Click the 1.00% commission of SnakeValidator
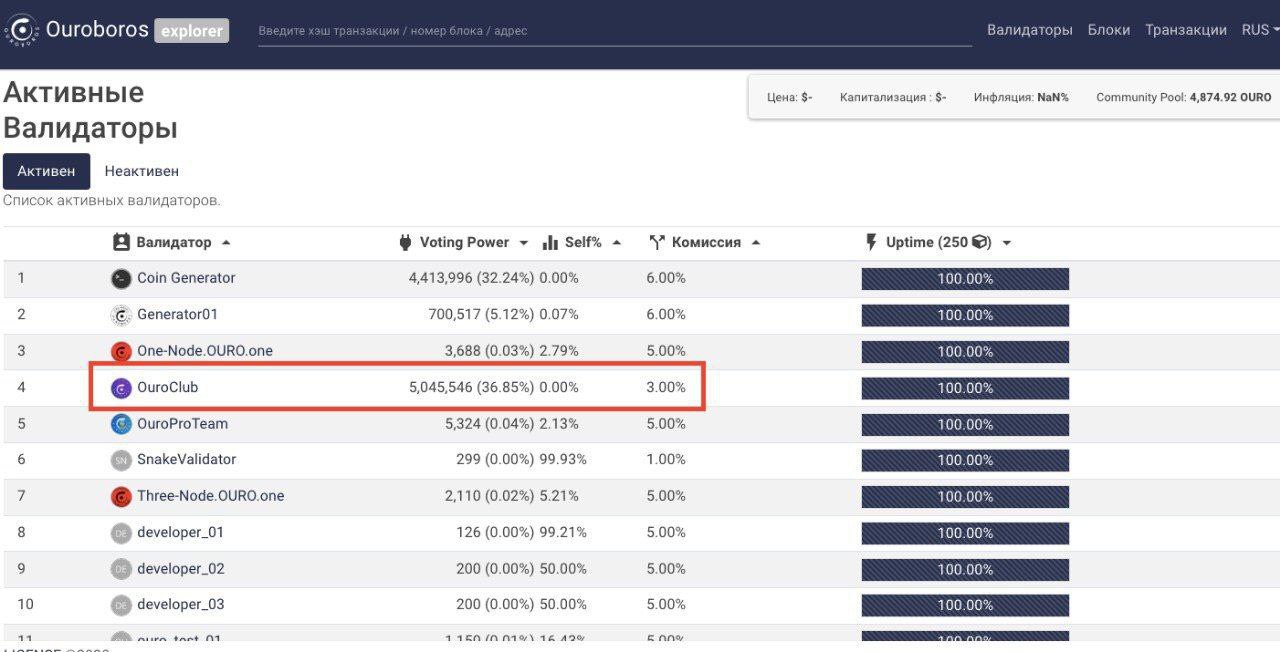1280x652 pixels. (x=666, y=459)
